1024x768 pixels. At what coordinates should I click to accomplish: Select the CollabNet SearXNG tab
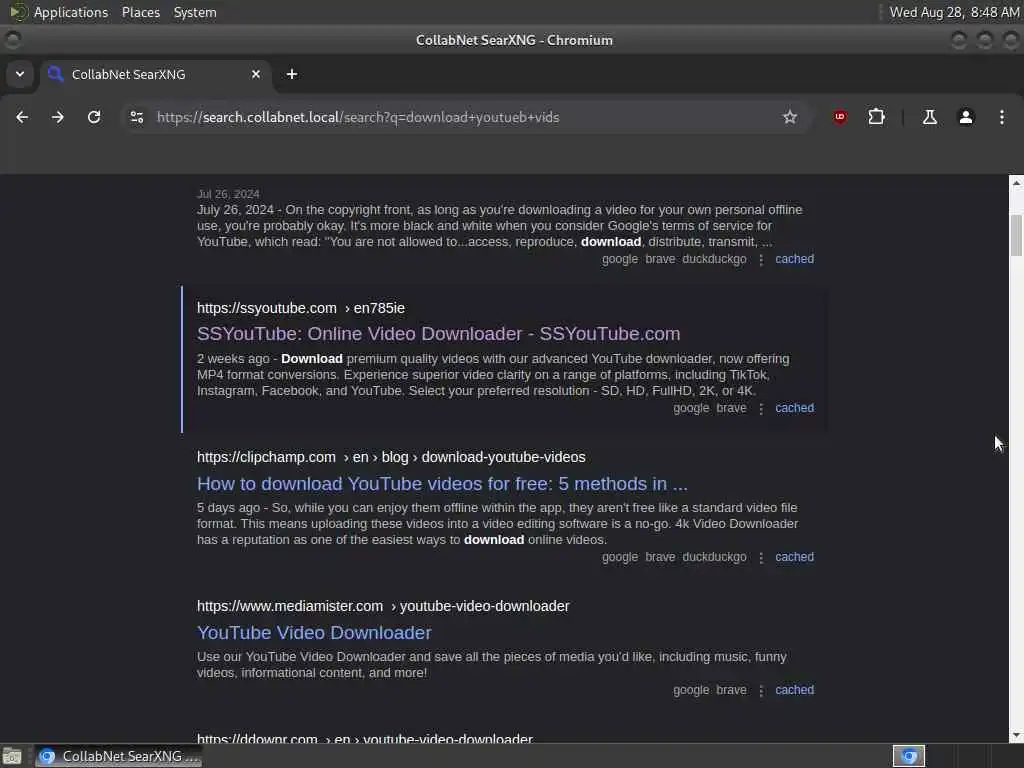tap(154, 74)
